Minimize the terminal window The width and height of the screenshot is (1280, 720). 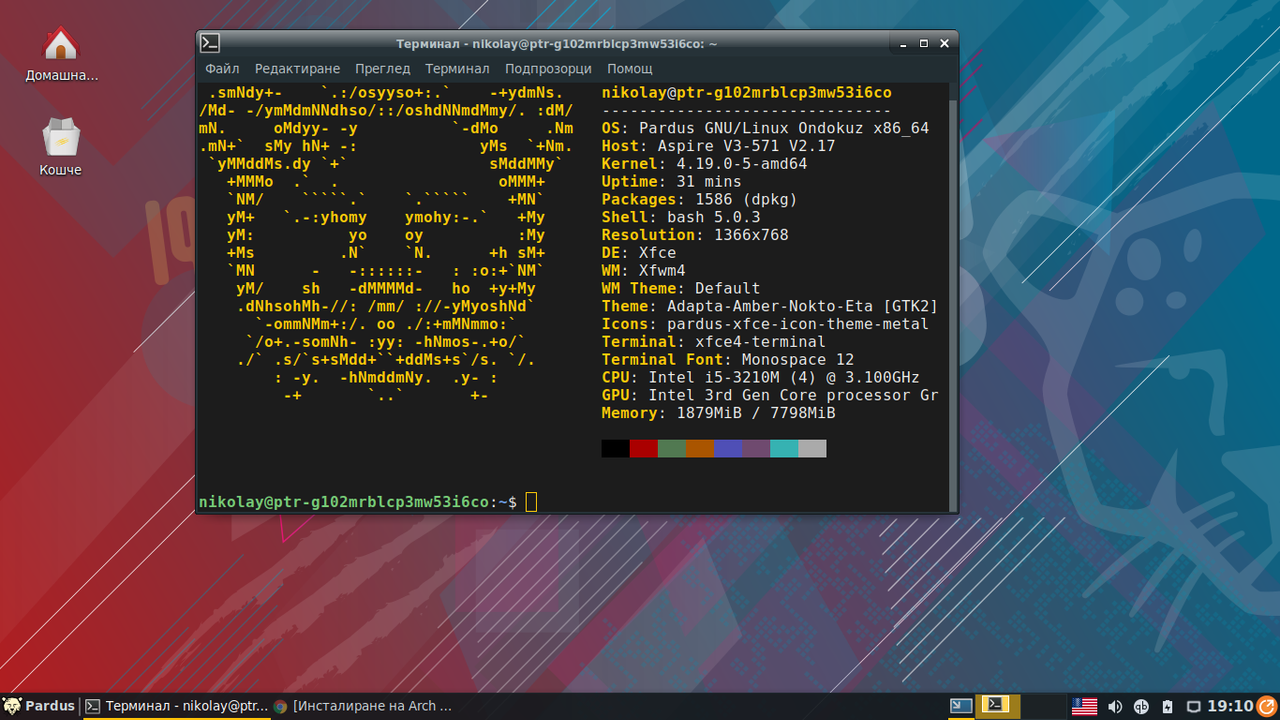point(905,43)
